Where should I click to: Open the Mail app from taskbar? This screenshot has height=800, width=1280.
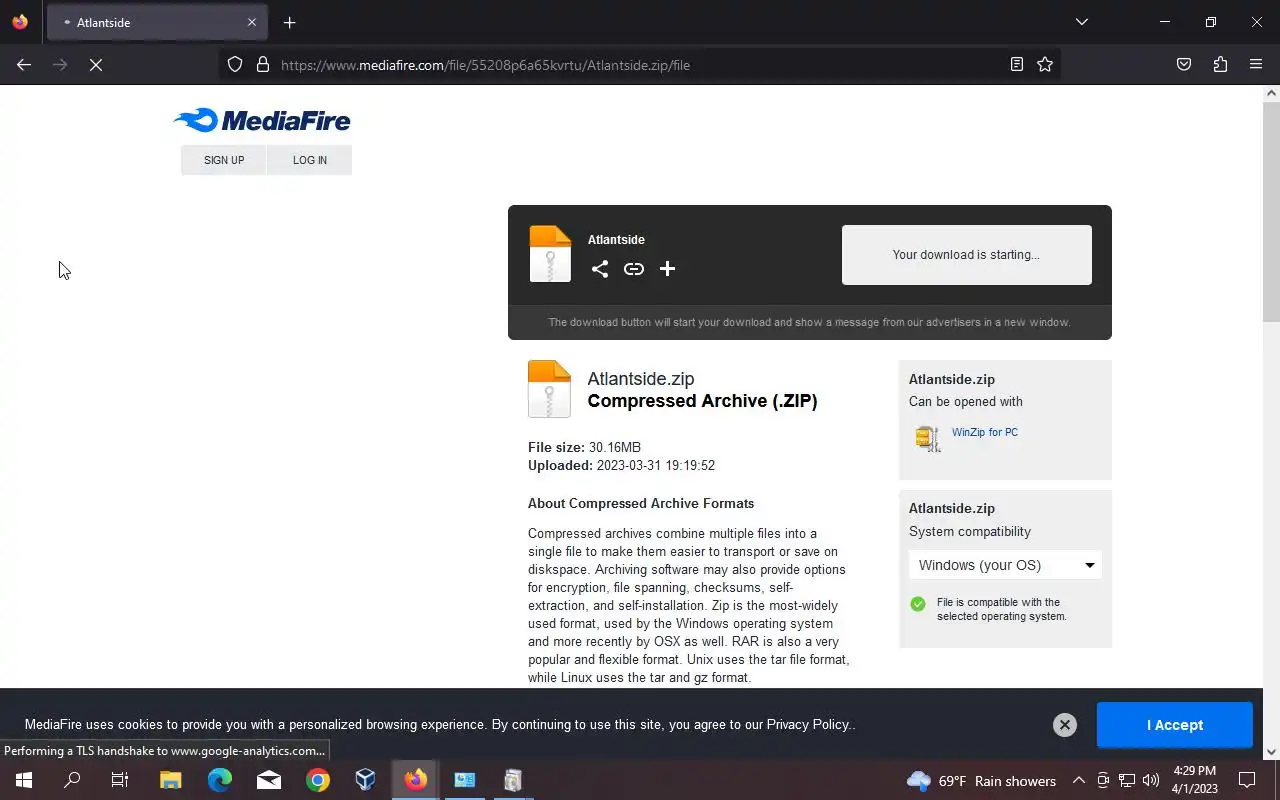(269, 780)
